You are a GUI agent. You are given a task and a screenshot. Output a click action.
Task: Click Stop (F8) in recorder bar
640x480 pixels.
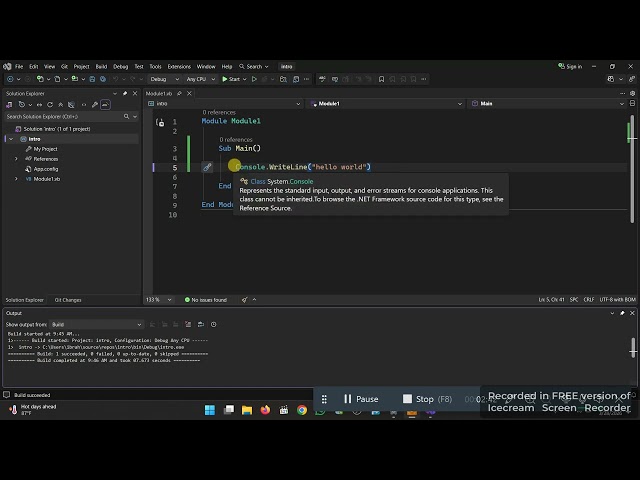tap(427, 399)
